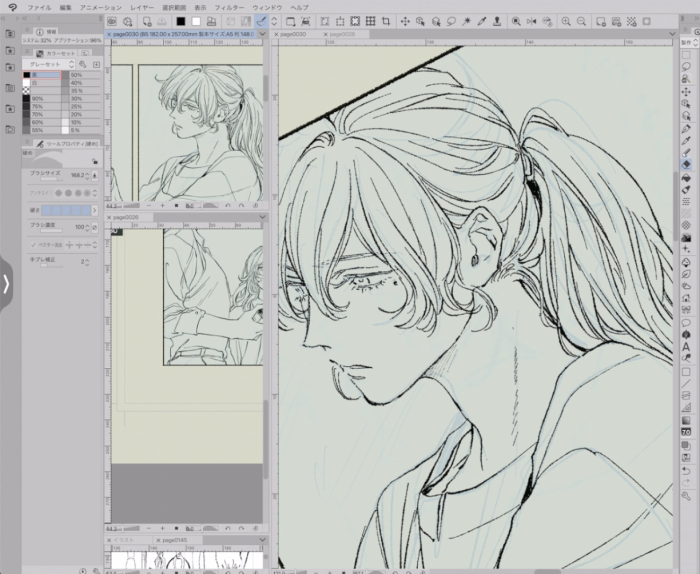Click the wrench edit icon beside the グレーセット dropdown
The height and width of the screenshot is (574, 700).
tap(83, 64)
